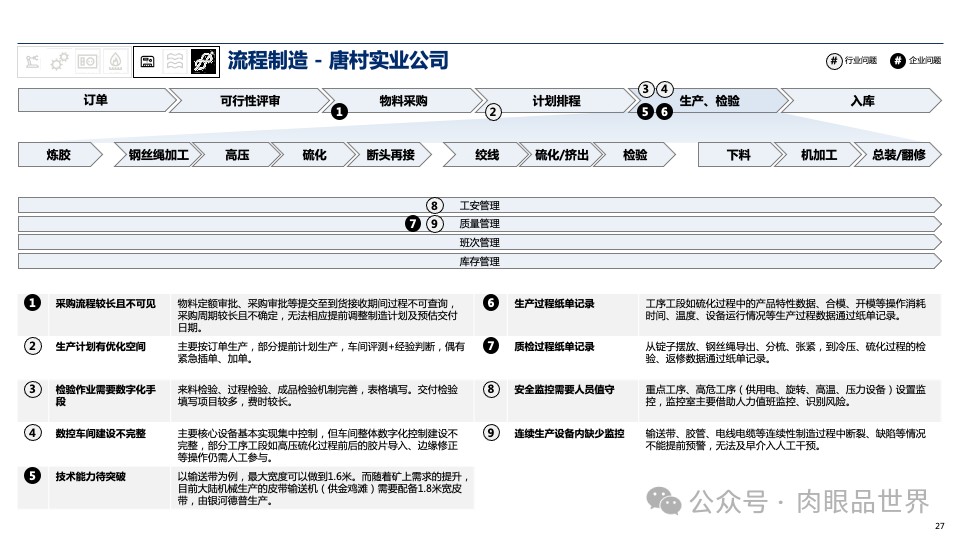Click the 绞线 sub-process arrow
The width and height of the screenshot is (960, 540).
487,155
